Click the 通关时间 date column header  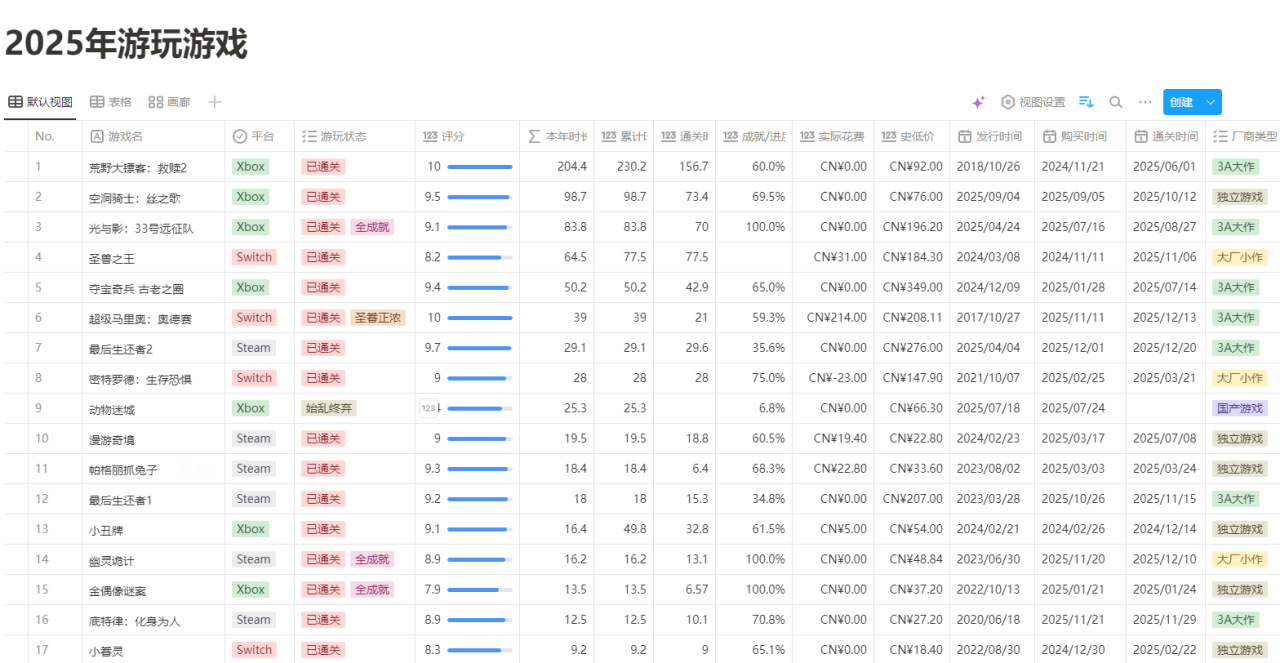tap(1166, 136)
